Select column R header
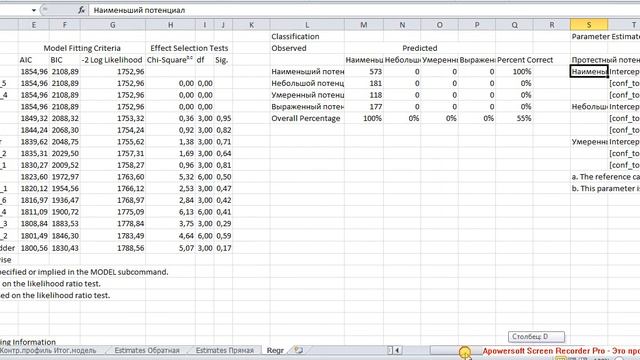The image size is (640, 360). coord(552,25)
